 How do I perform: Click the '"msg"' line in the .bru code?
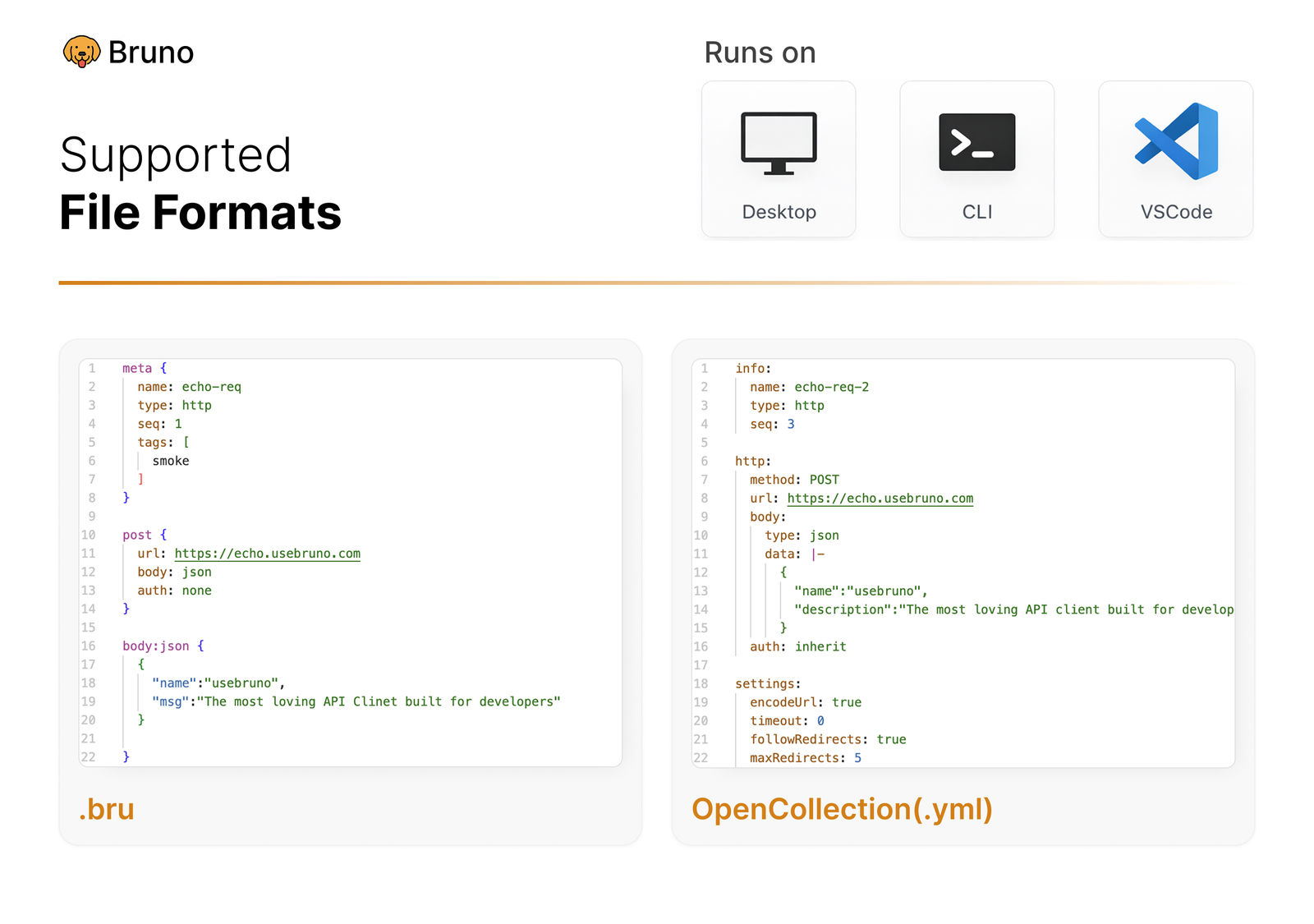pos(356,701)
